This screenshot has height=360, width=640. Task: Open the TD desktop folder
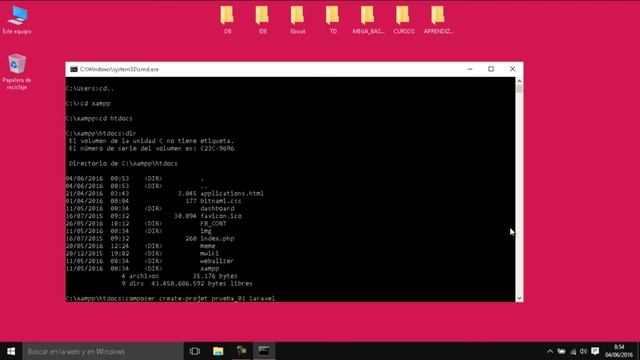[x=333, y=20]
